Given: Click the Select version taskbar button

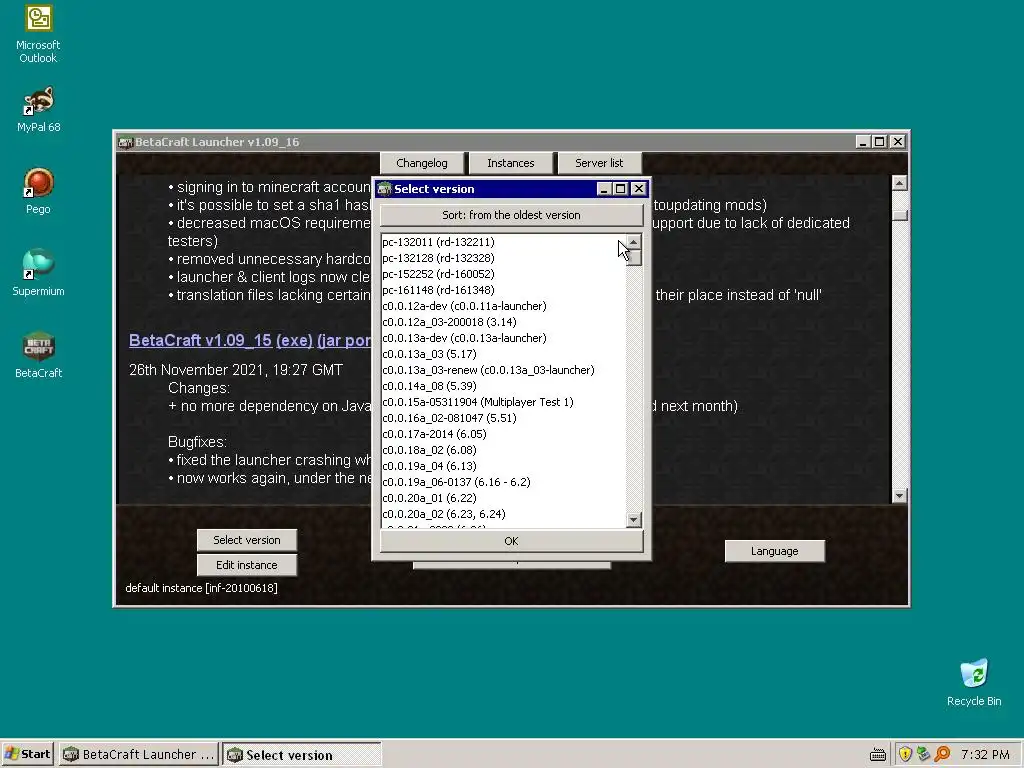Looking at the screenshot, I should coord(302,754).
